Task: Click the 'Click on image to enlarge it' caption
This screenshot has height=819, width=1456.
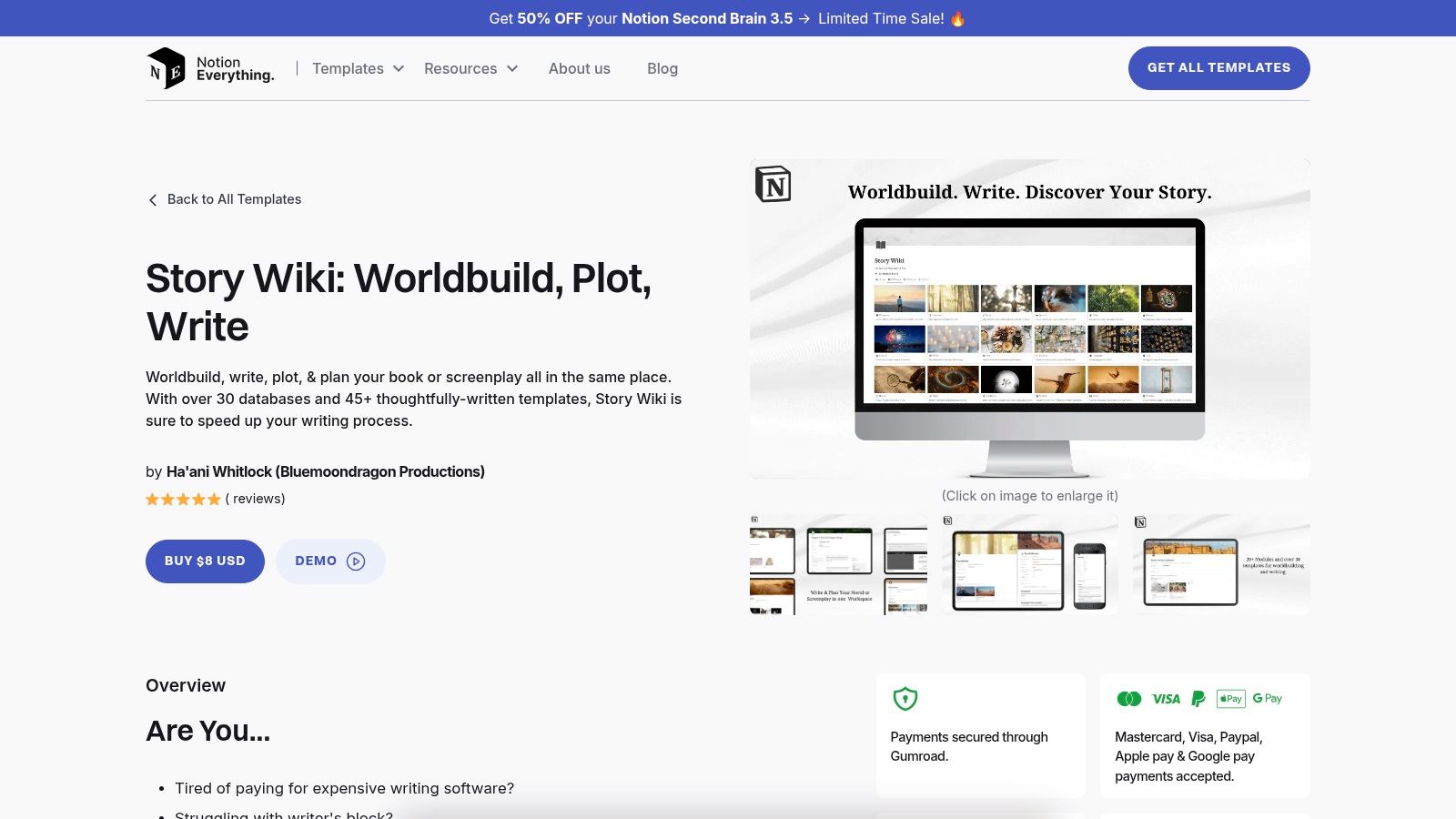Action: [x=1030, y=496]
